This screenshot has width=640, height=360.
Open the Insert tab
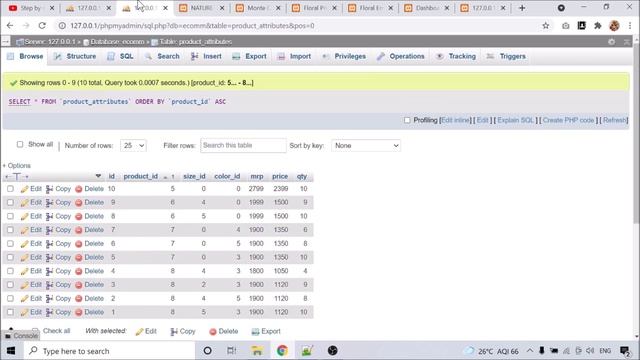pos(206,56)
